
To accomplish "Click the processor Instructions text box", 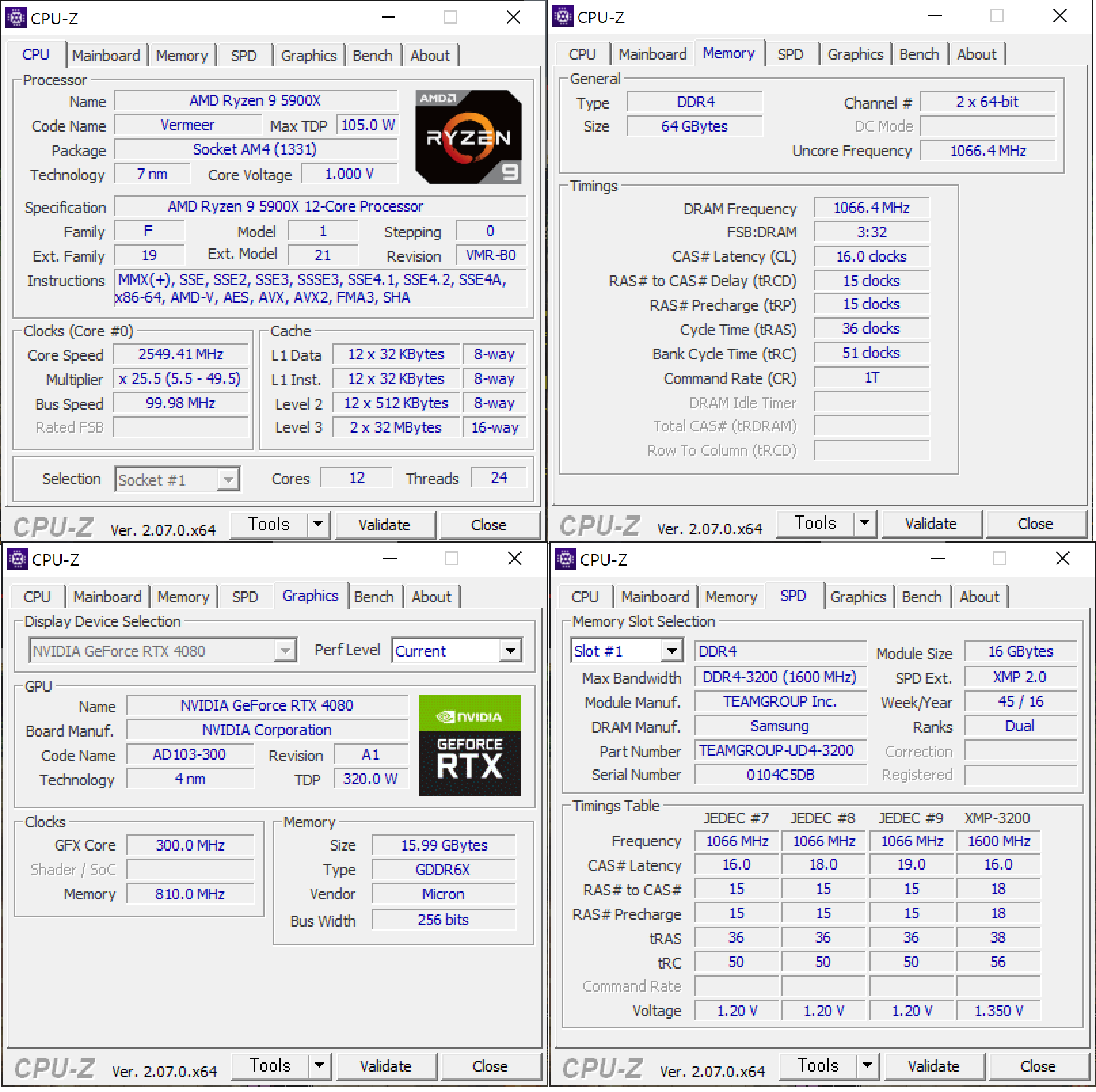I will point(320,288).
